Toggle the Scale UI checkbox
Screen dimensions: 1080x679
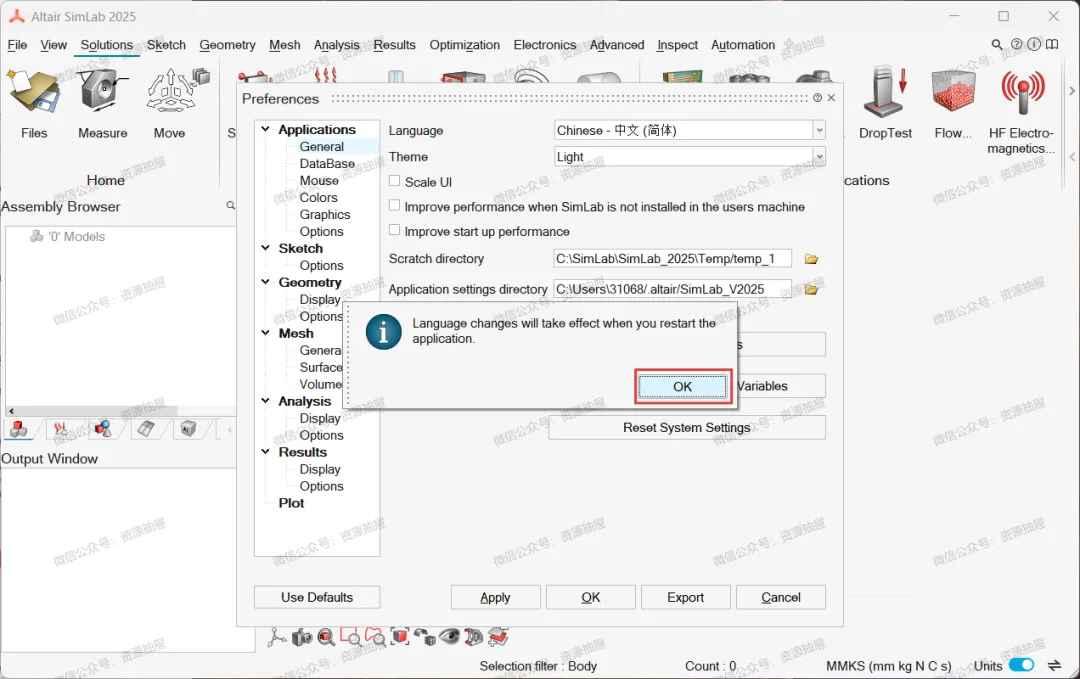click(x=395, y=181)
